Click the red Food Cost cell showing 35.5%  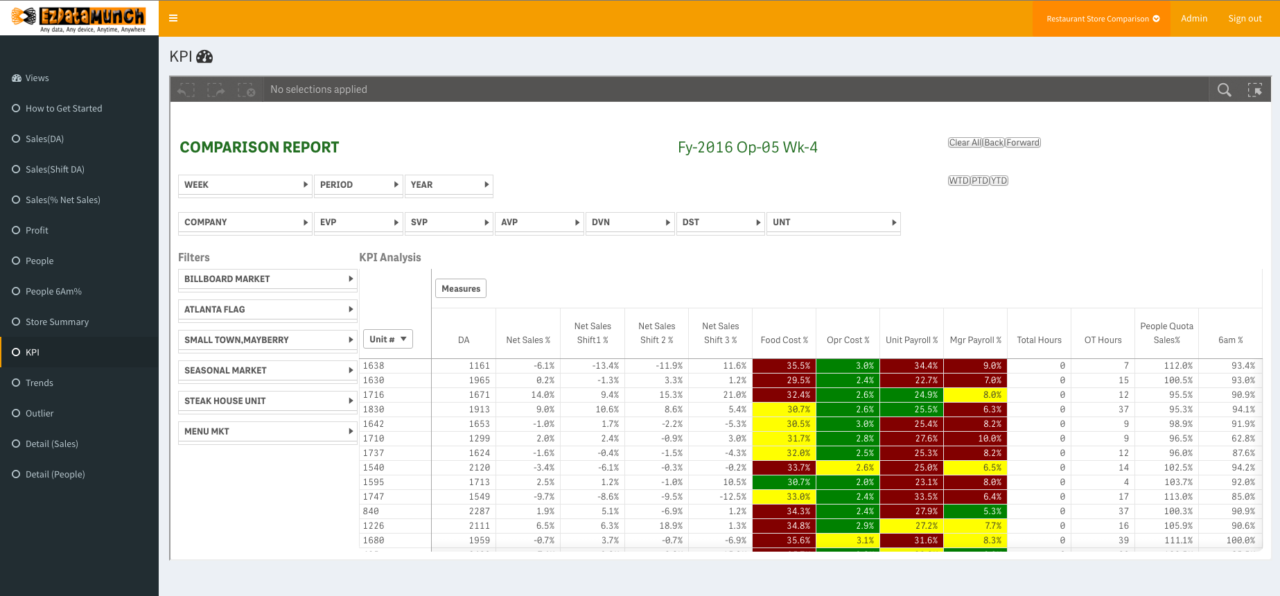coord(784,368)
